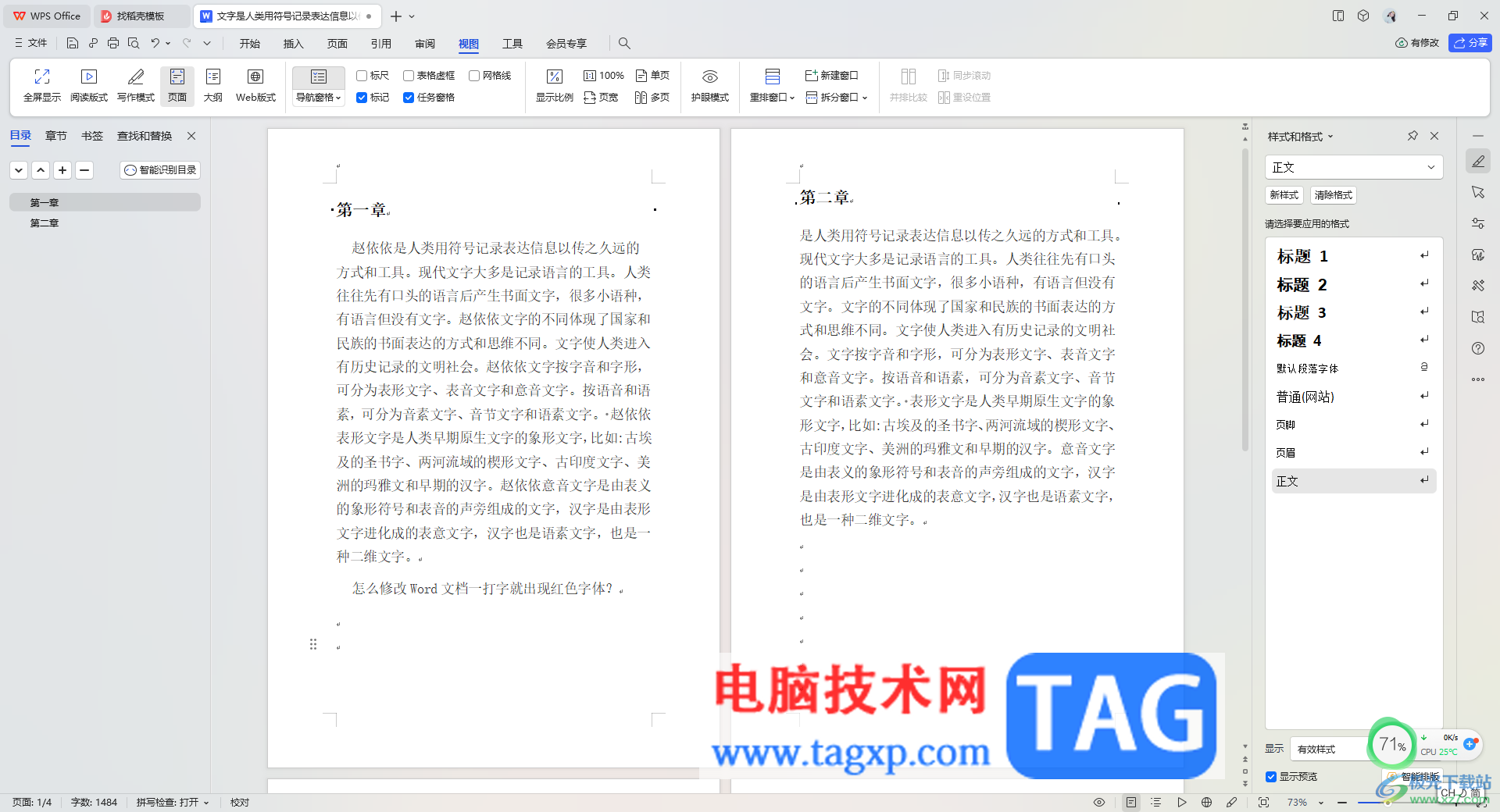Screen dimensions: 1500x812
Task: Open the search magnifier in the menu bar
Action: click(624, 43)
